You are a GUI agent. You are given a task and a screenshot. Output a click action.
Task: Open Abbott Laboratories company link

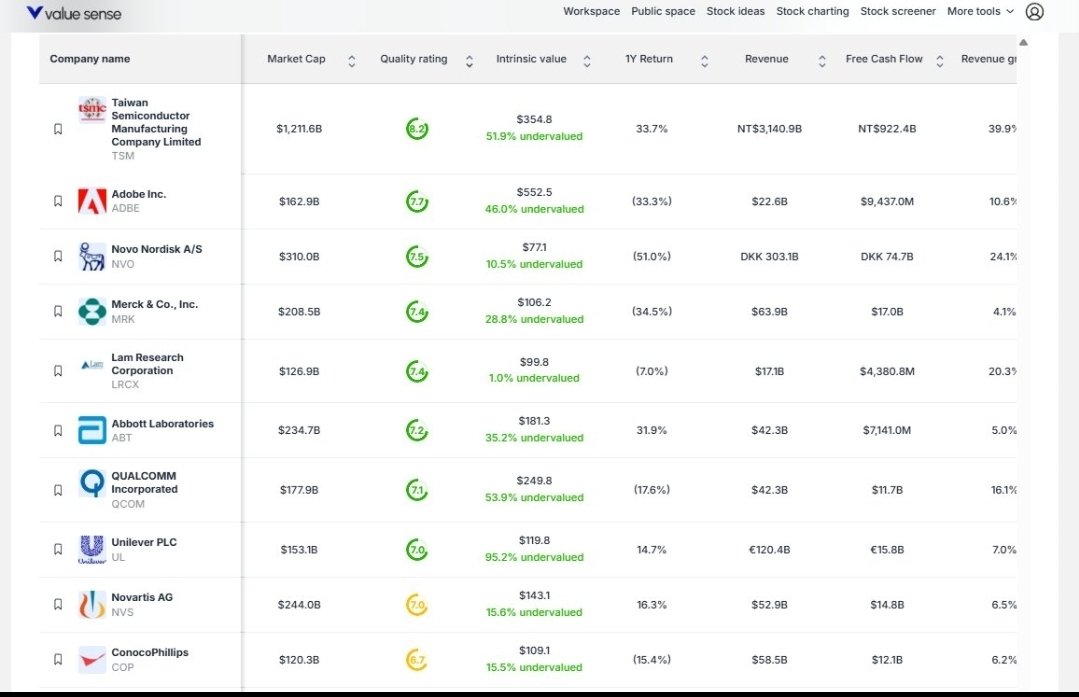click(162, 424)
